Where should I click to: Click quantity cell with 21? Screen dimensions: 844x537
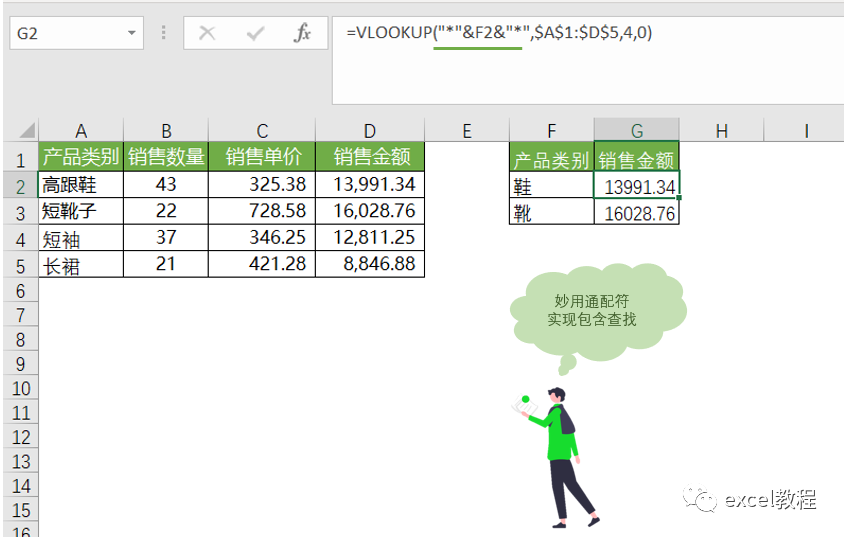(x=166, y=264)
